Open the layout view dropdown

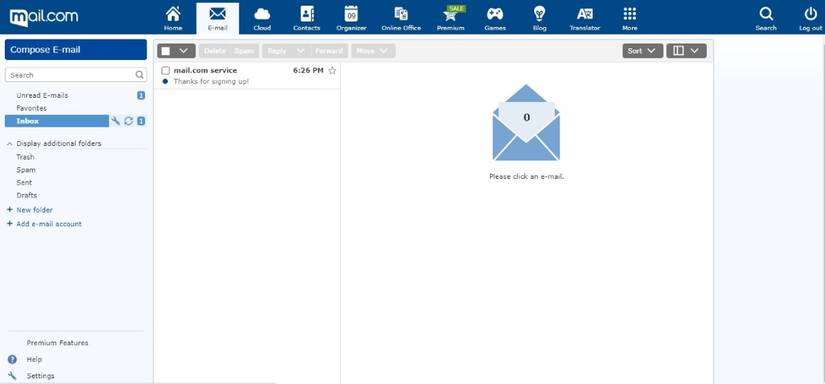tap(686, 50)
